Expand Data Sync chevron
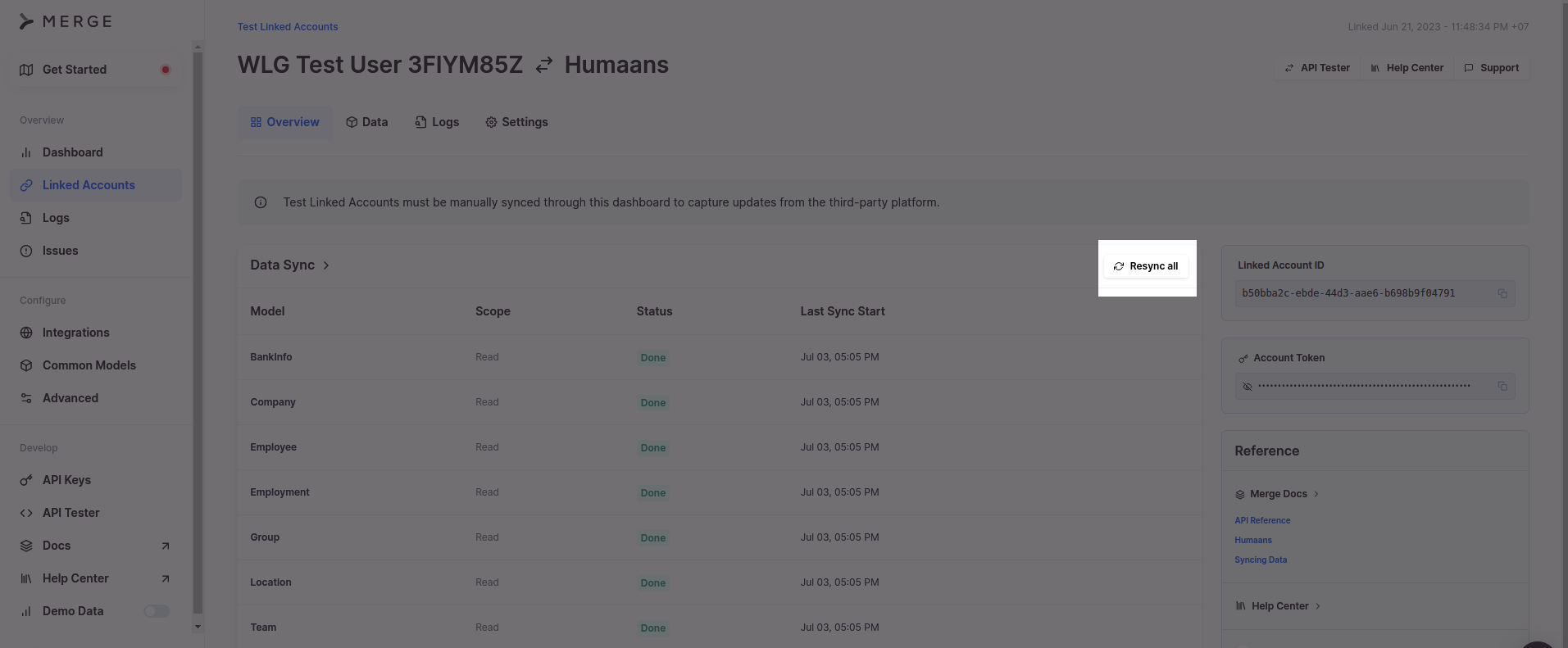The image size is (1568, 648). pyautogui.click(x=326, y=265)
